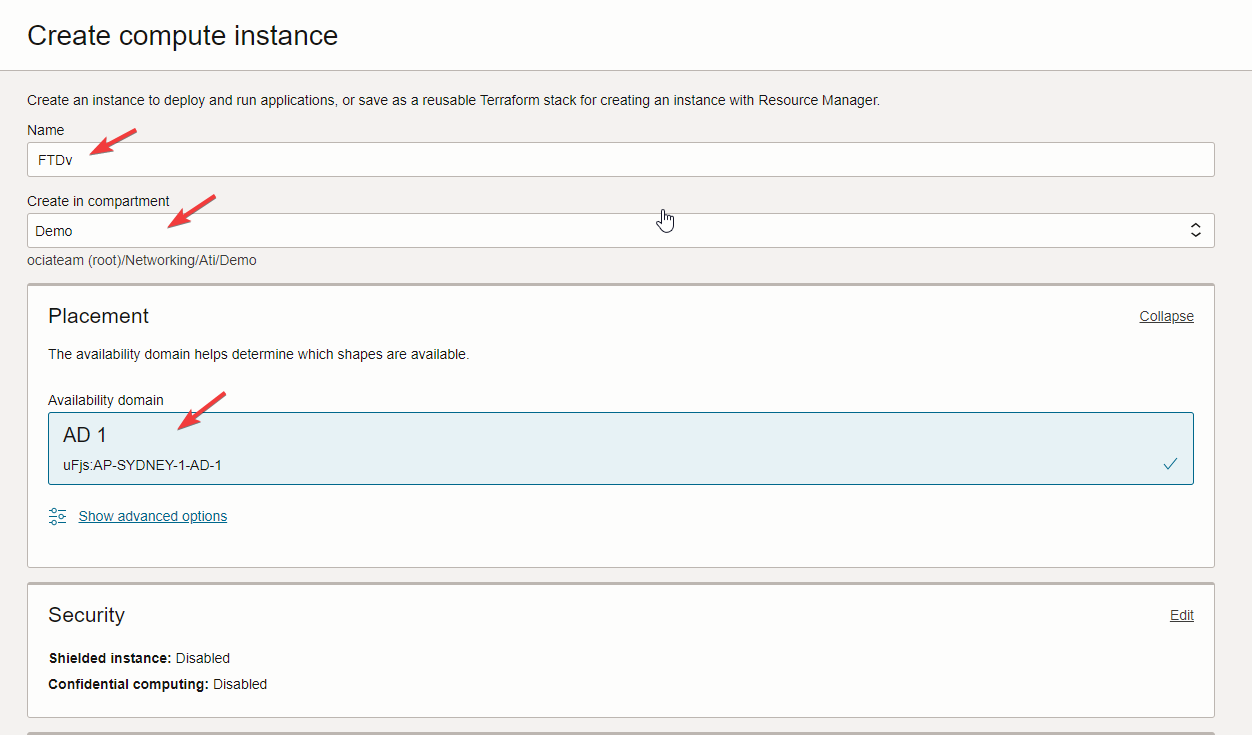Click the Name field label

click(x=46, y=130)
